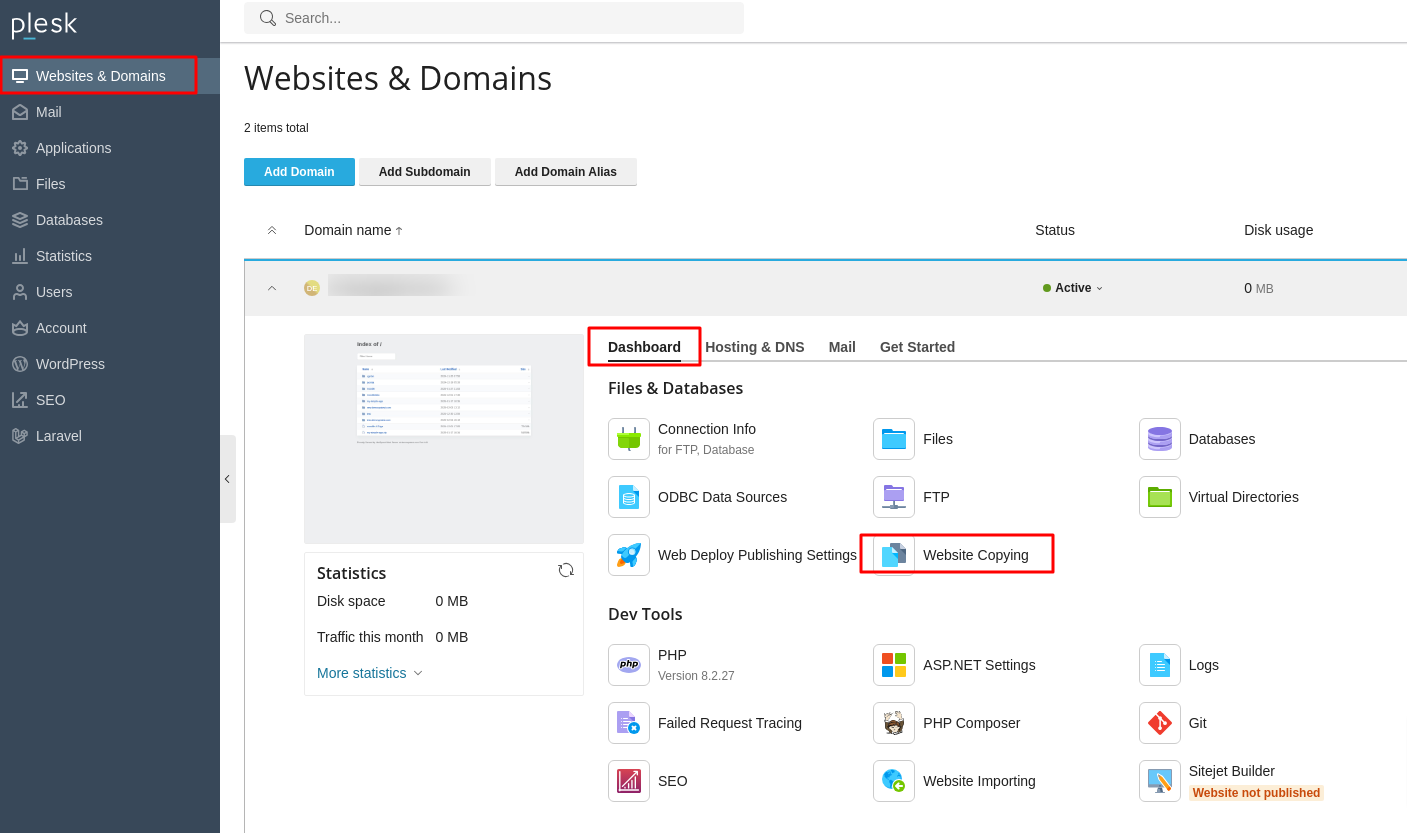This screenshot has width=1407, height=833.
Task: Click the Website not published label
Action: [1256, 793]
